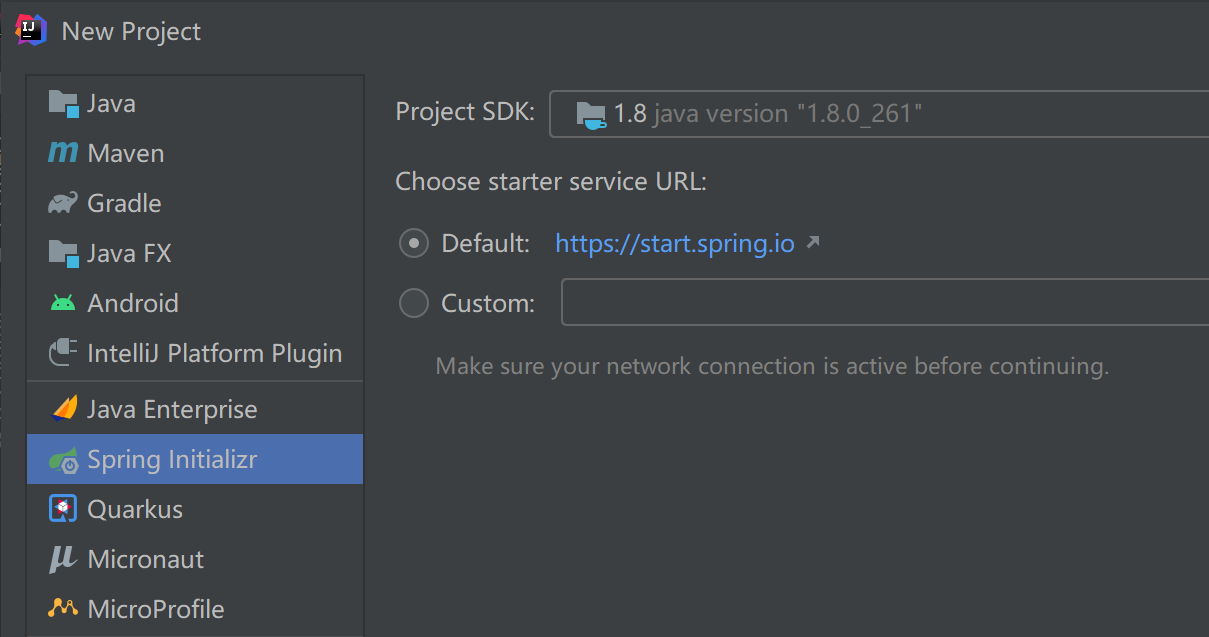This screenshot has height=637, width=1209.
Task: Click the JDK folder icon in SDK combo
Action: pyautogui.click(x=591, y=115)
